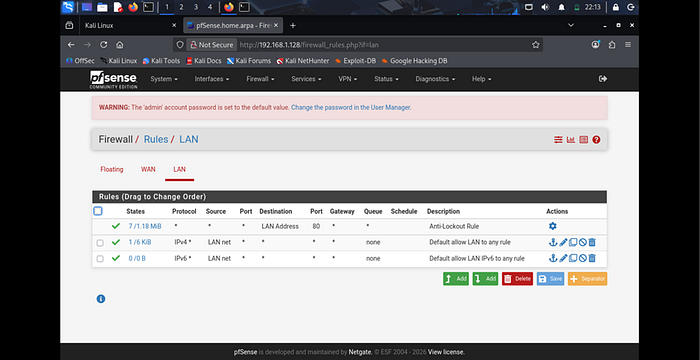Open Firefox extensions icon
Screen dimensions: 700x360
612,45
